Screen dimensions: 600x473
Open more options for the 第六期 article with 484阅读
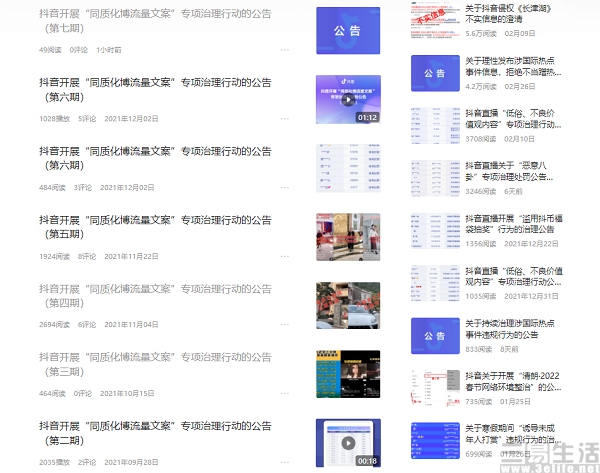coord(285,188)
